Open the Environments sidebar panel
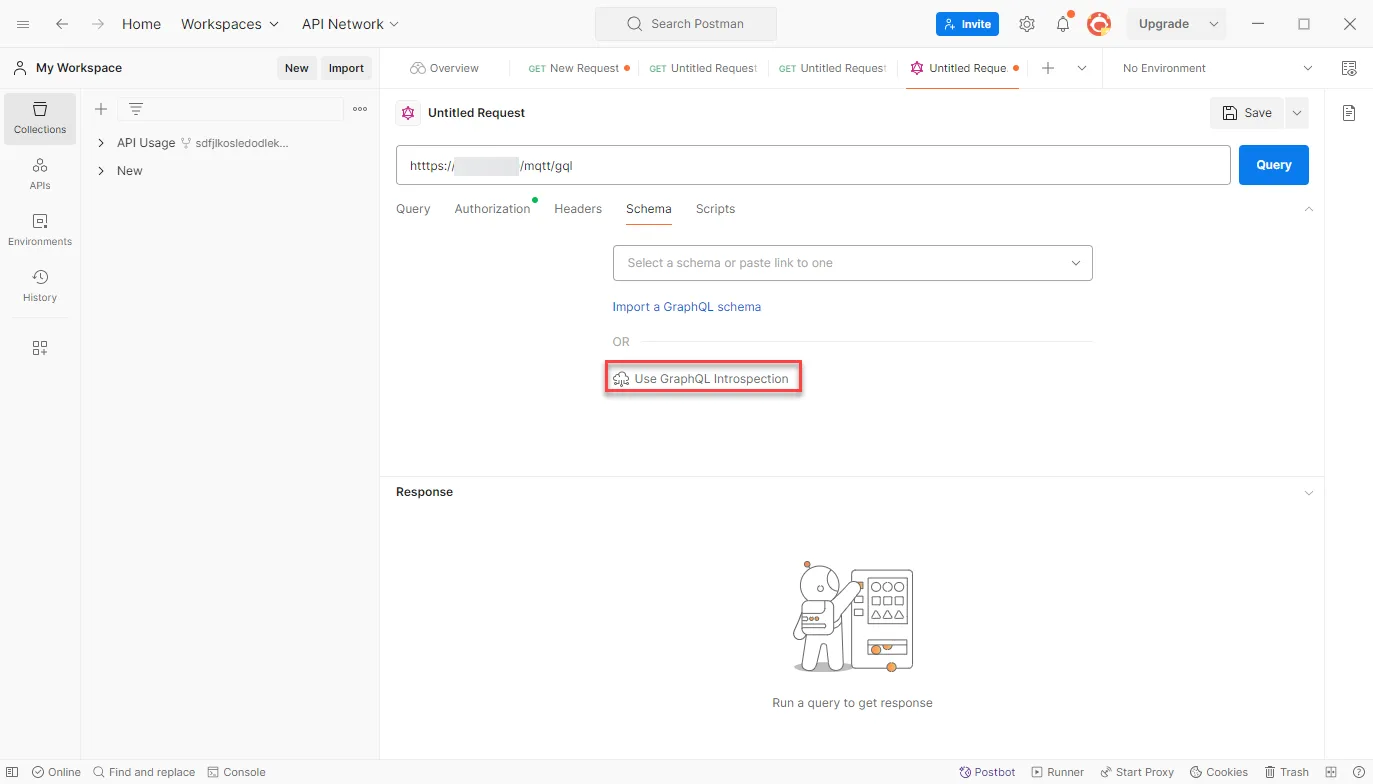Image resolution: width=1373 pixels, height=784 pixels. [x=40, y=230]
